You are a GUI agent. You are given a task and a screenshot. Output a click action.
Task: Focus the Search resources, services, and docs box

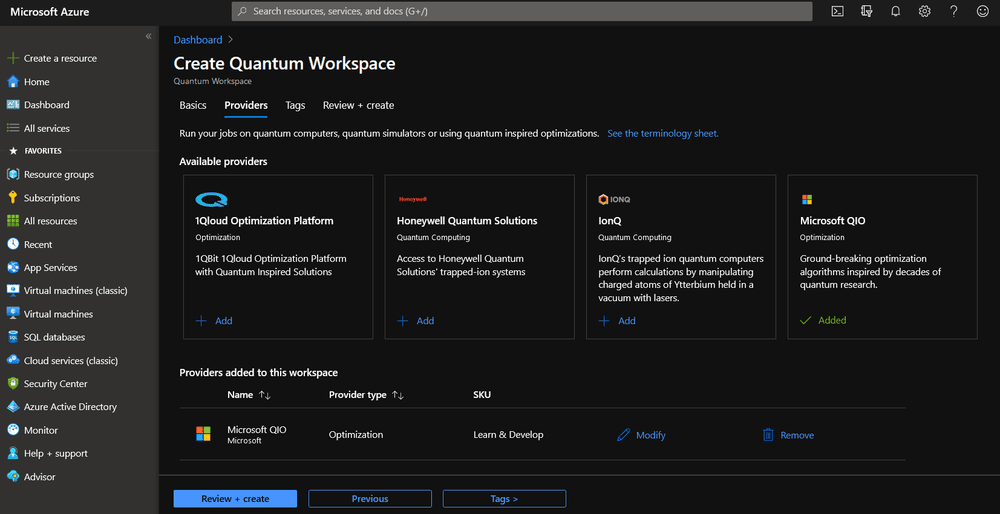(522, 11)
